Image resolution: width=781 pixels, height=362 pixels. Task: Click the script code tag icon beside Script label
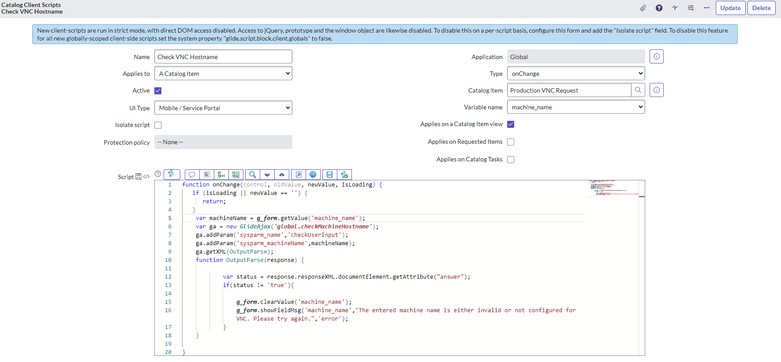click(x=146, y=176)
